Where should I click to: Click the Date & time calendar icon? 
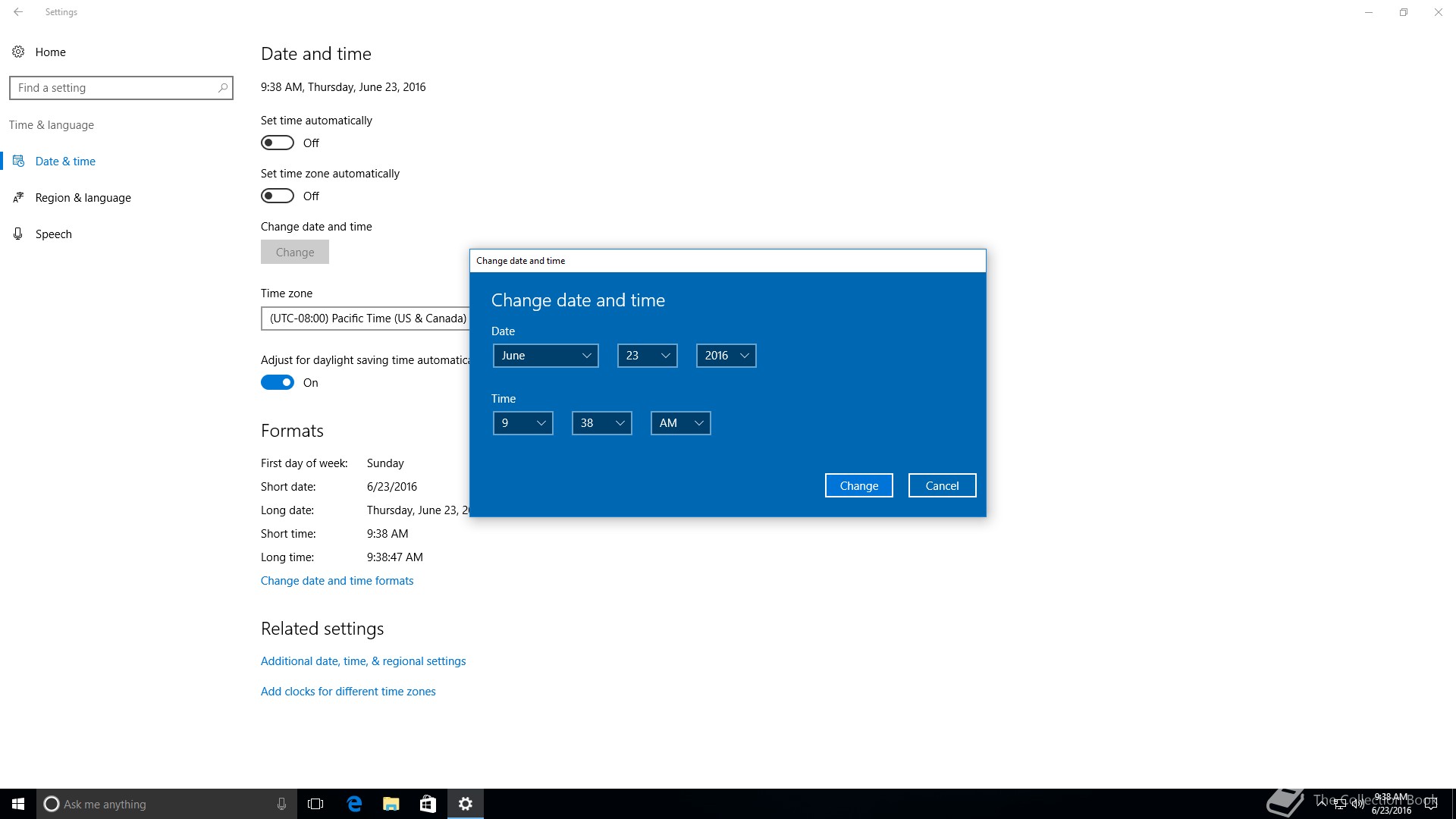(18, 161)
